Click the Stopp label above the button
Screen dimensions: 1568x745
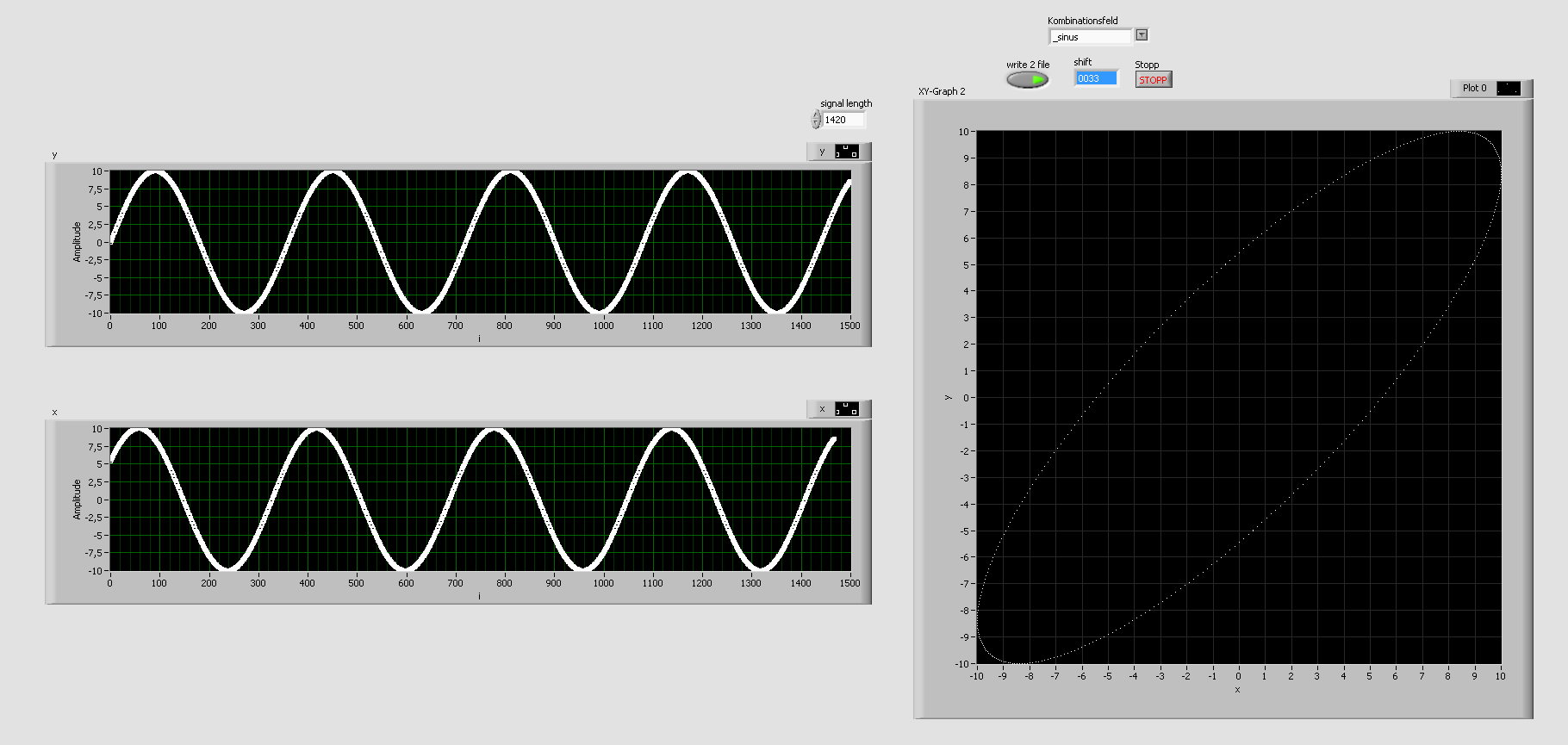tap(1147, 65)
